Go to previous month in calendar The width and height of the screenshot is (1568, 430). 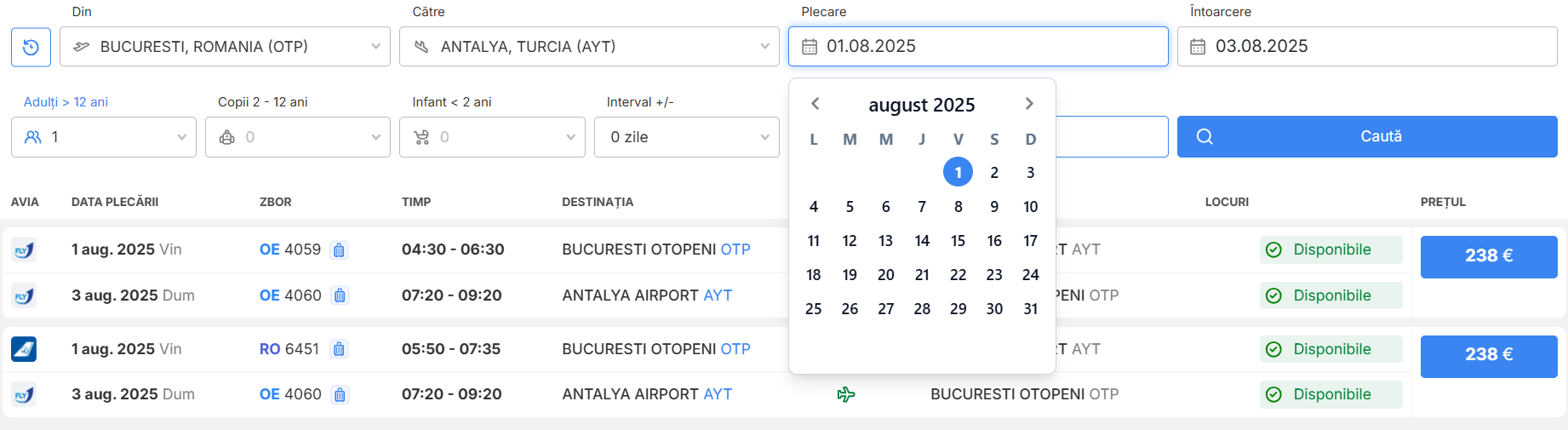click(x=815, y=104)
